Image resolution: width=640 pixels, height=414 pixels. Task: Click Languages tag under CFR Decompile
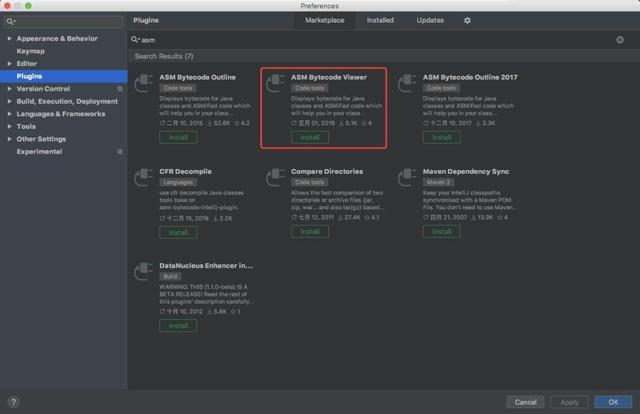tap(178, 182)
